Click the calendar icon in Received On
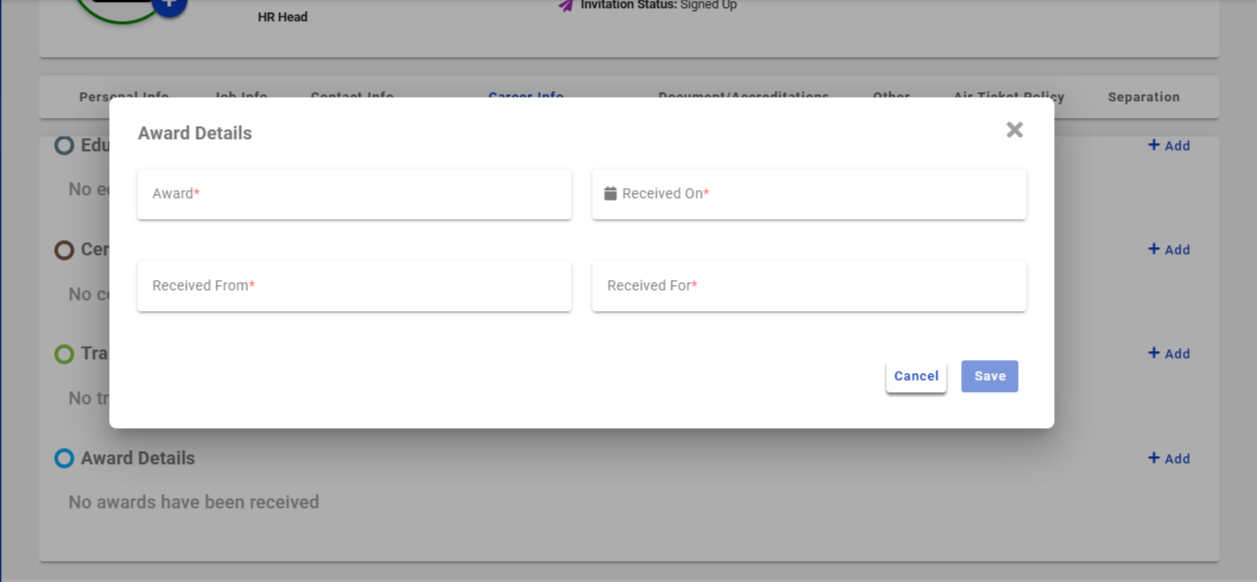This screenshot has width=1257, height=582. [x=610, y=194]
